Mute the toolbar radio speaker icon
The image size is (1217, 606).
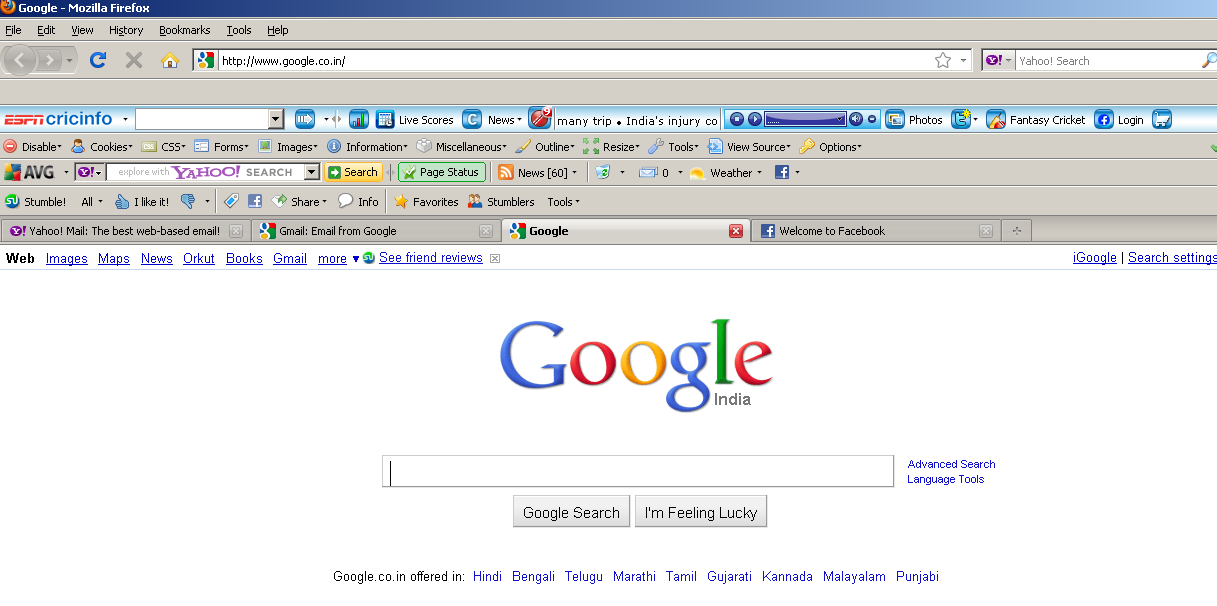click(856, 119)
